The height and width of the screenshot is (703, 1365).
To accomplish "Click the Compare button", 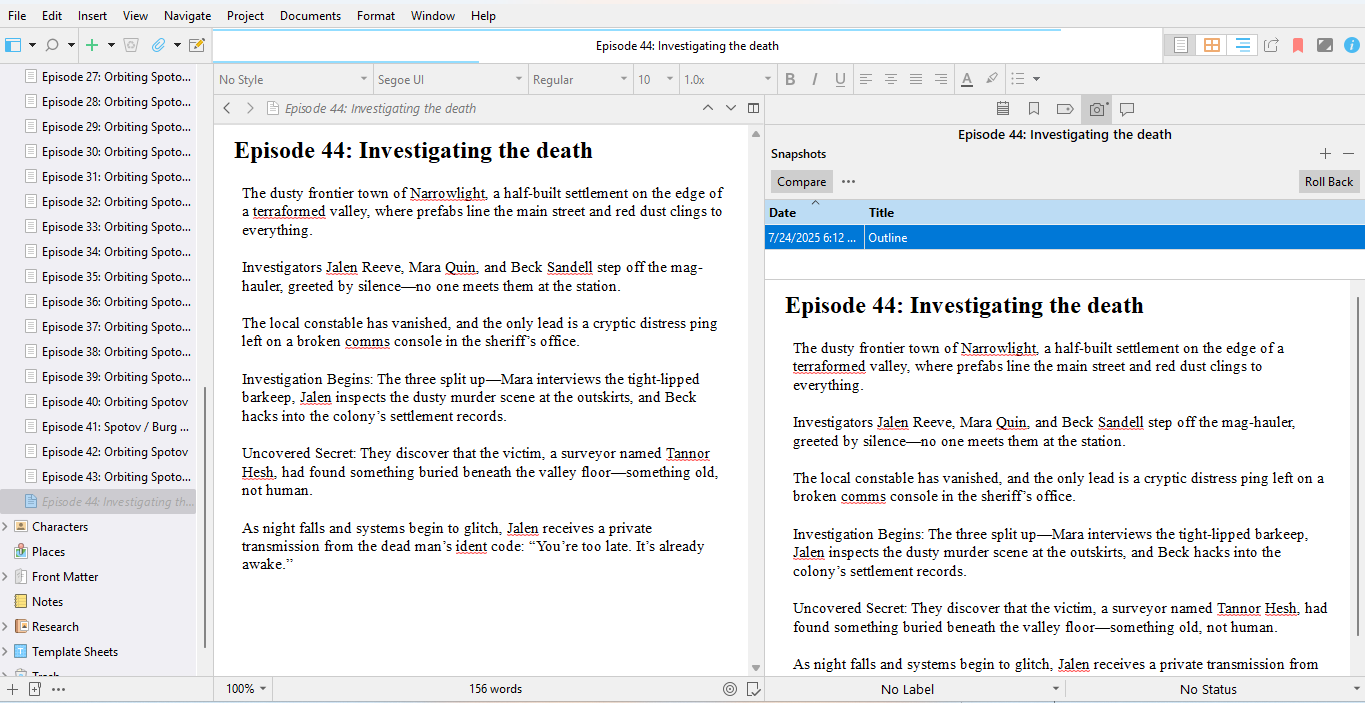I will pos(801,182).
